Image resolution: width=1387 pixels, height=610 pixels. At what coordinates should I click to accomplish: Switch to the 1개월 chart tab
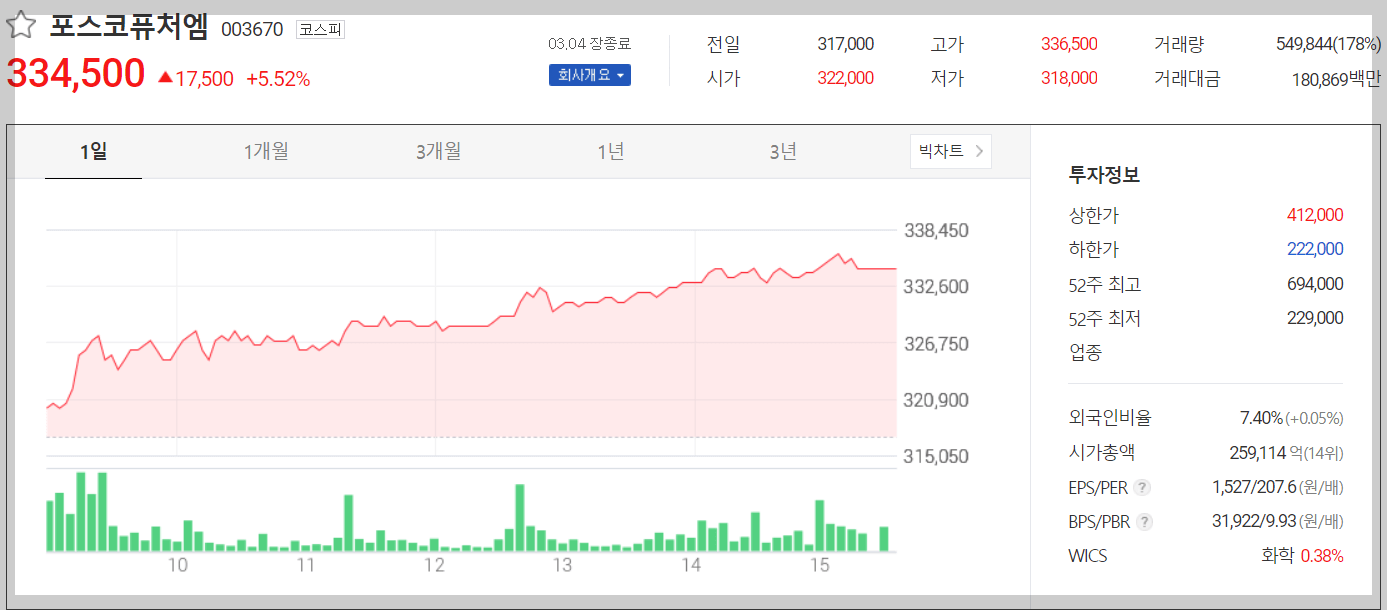coord(266,151)
